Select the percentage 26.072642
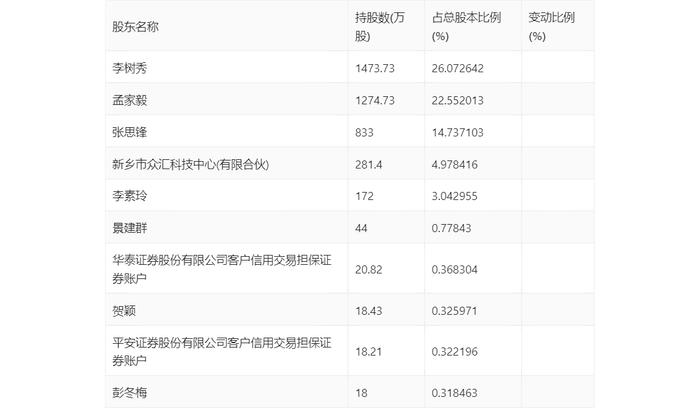Screen dimensions: 700x408 click(458, 68)
